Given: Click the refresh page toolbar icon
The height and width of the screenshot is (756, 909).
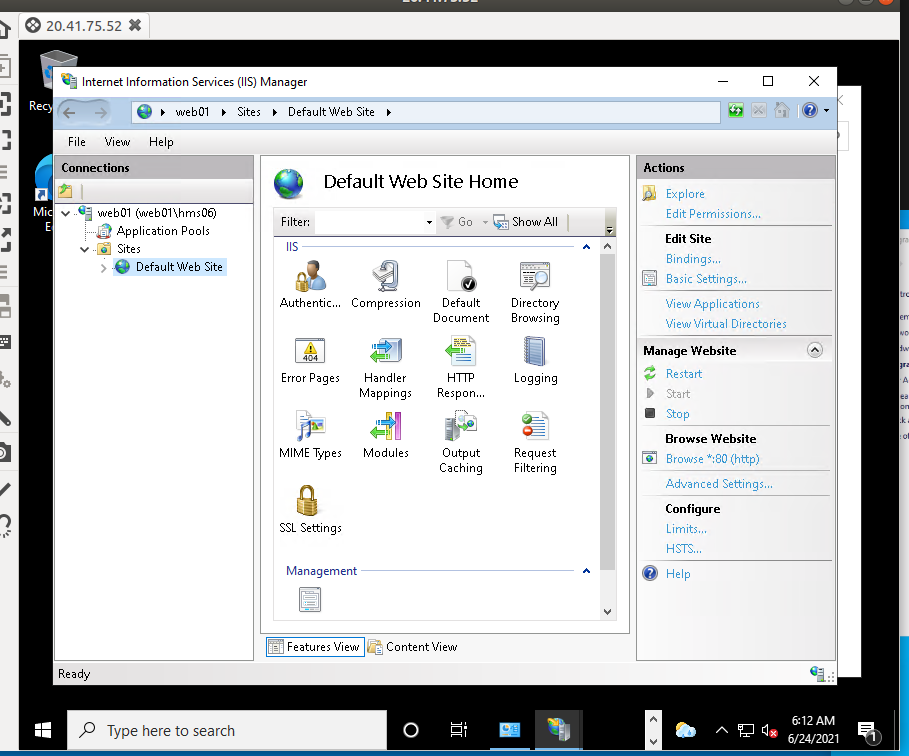Looking at the screenshot, I should [x=736, y=110].
